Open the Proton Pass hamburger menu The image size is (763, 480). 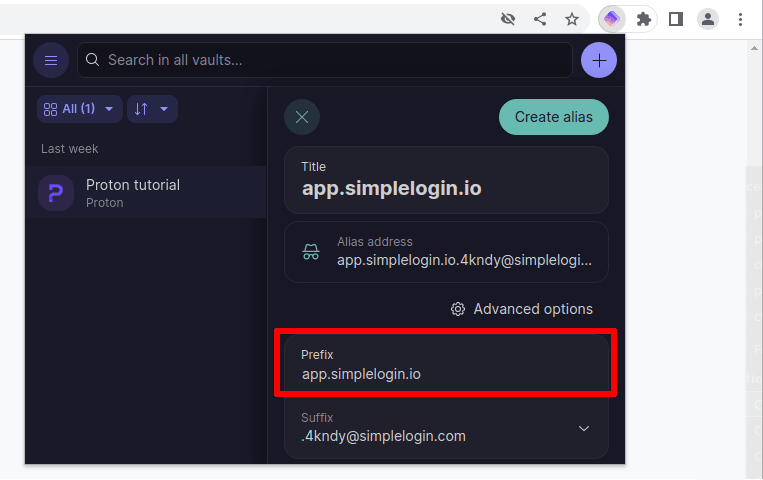coord(51,60)
